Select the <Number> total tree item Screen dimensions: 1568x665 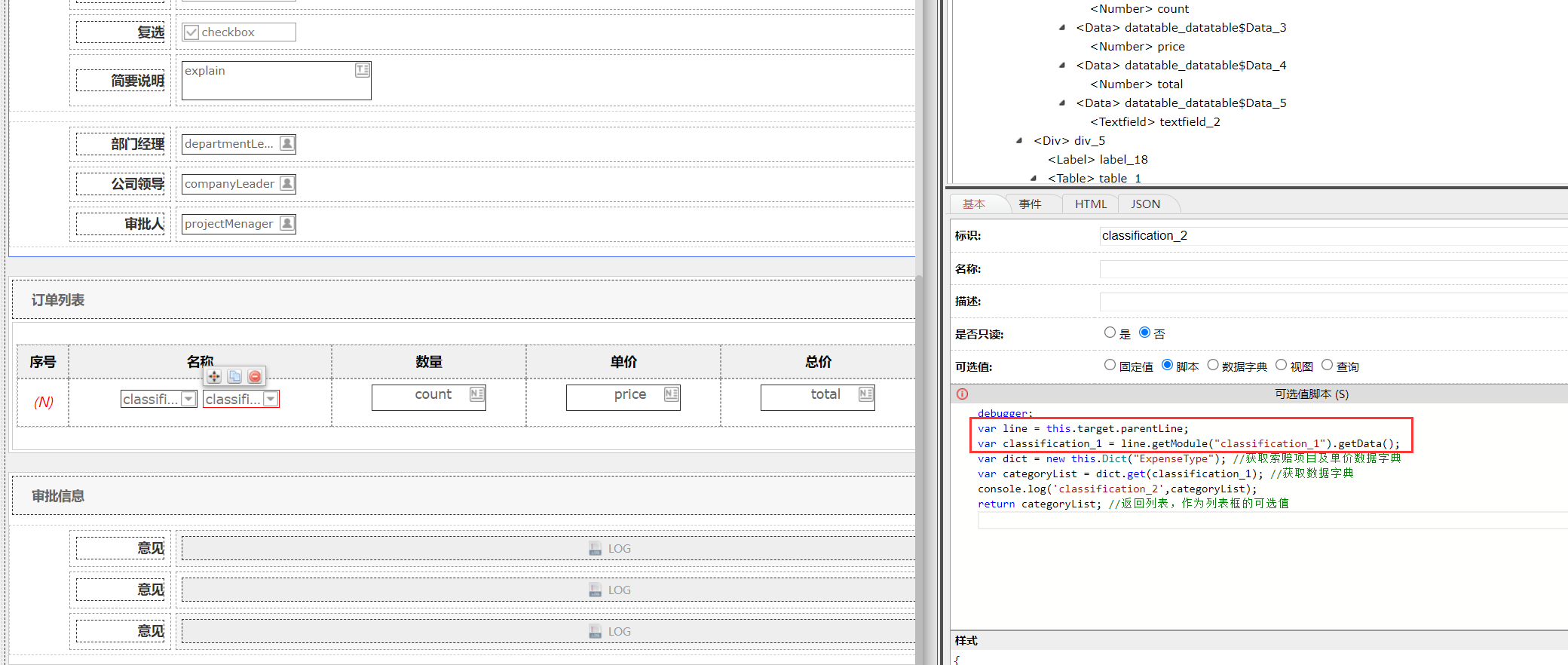tap(1136, 84)
